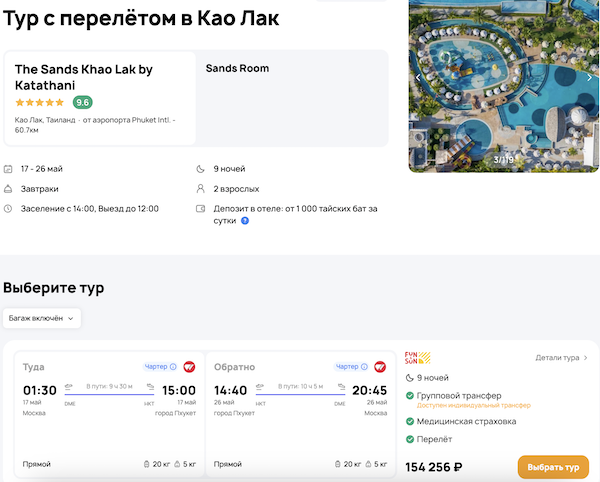Click the Fun Sun tour operator logo
Screen dimensions: 600x482
(x=417, y=358)
